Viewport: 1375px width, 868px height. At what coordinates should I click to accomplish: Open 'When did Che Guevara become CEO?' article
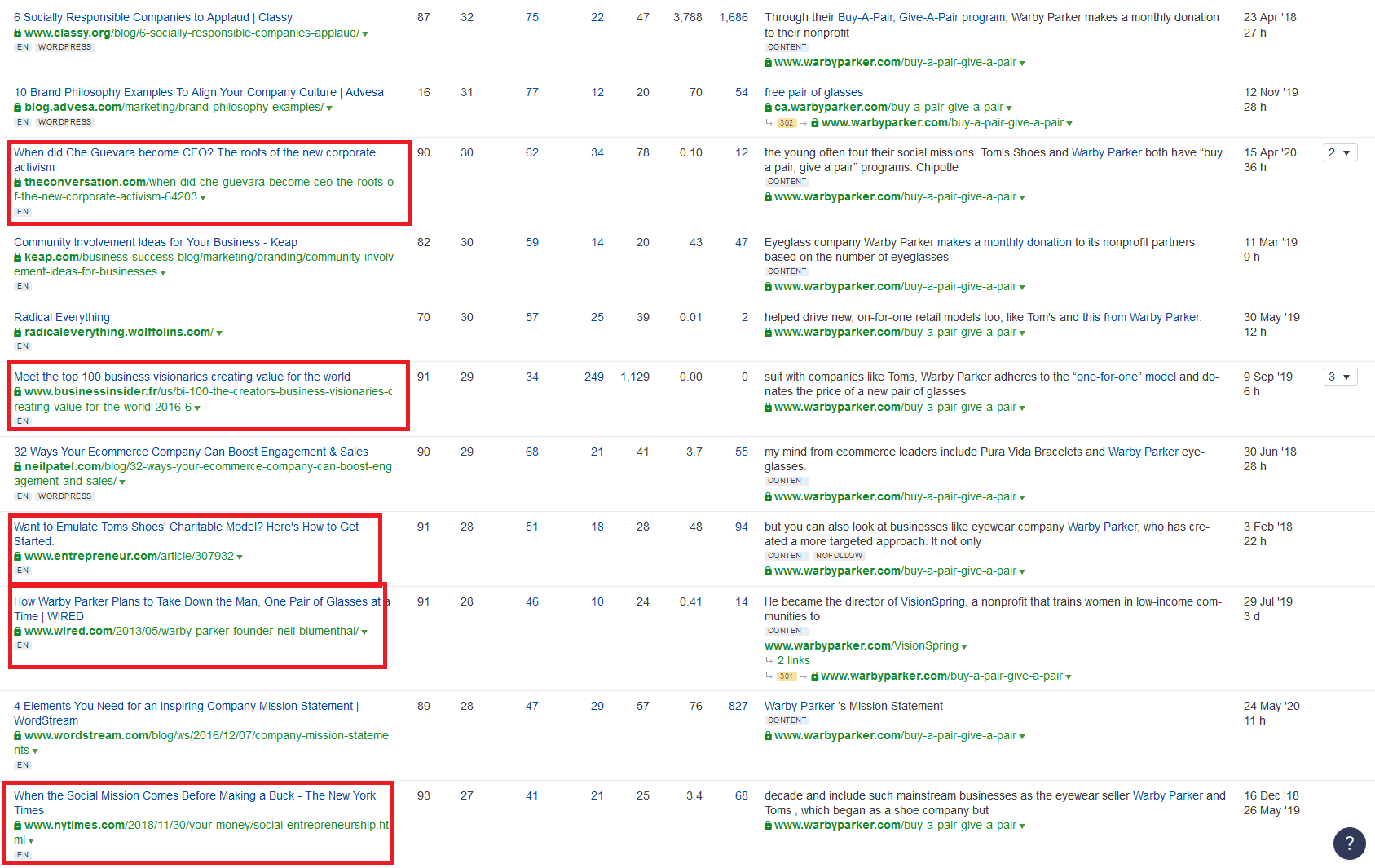click(x=195, y=160)
